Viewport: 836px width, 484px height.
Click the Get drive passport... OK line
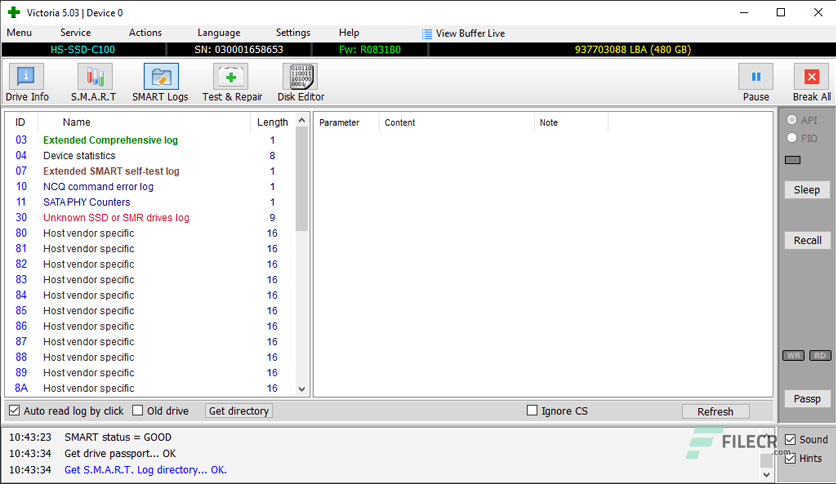point(120,454)
